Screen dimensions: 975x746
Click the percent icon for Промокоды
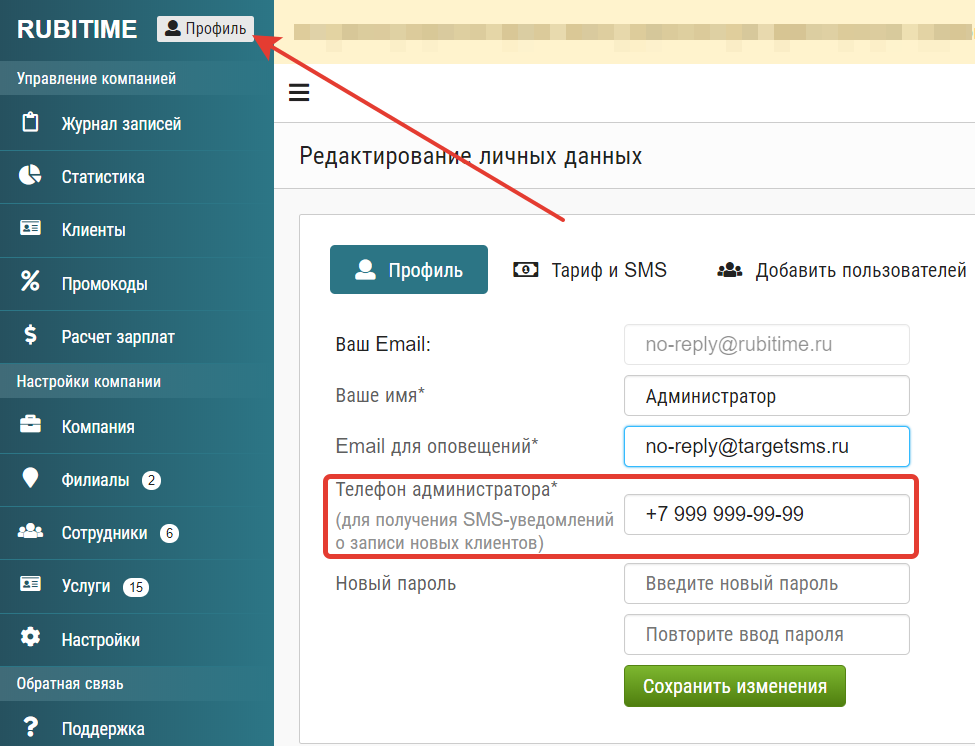(30, 281)
